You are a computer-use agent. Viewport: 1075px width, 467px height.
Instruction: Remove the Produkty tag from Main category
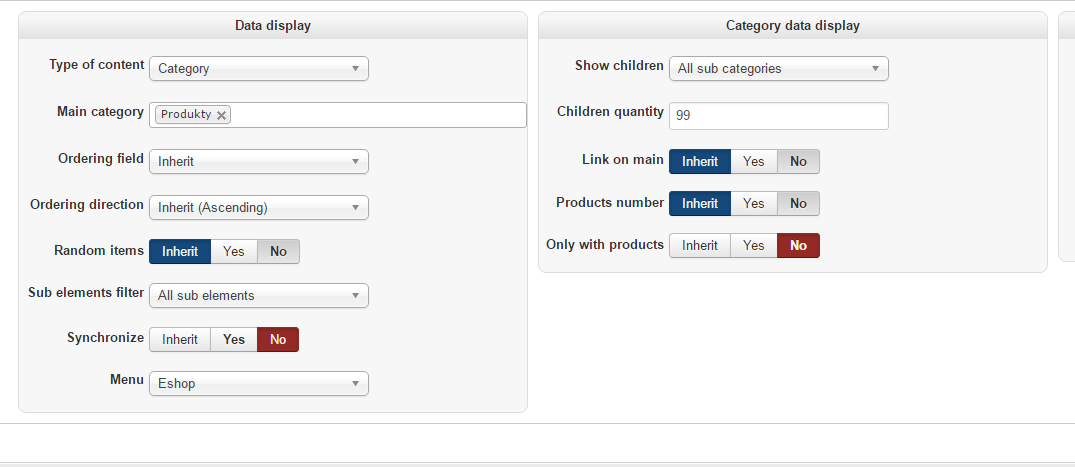tap(222, 115)
